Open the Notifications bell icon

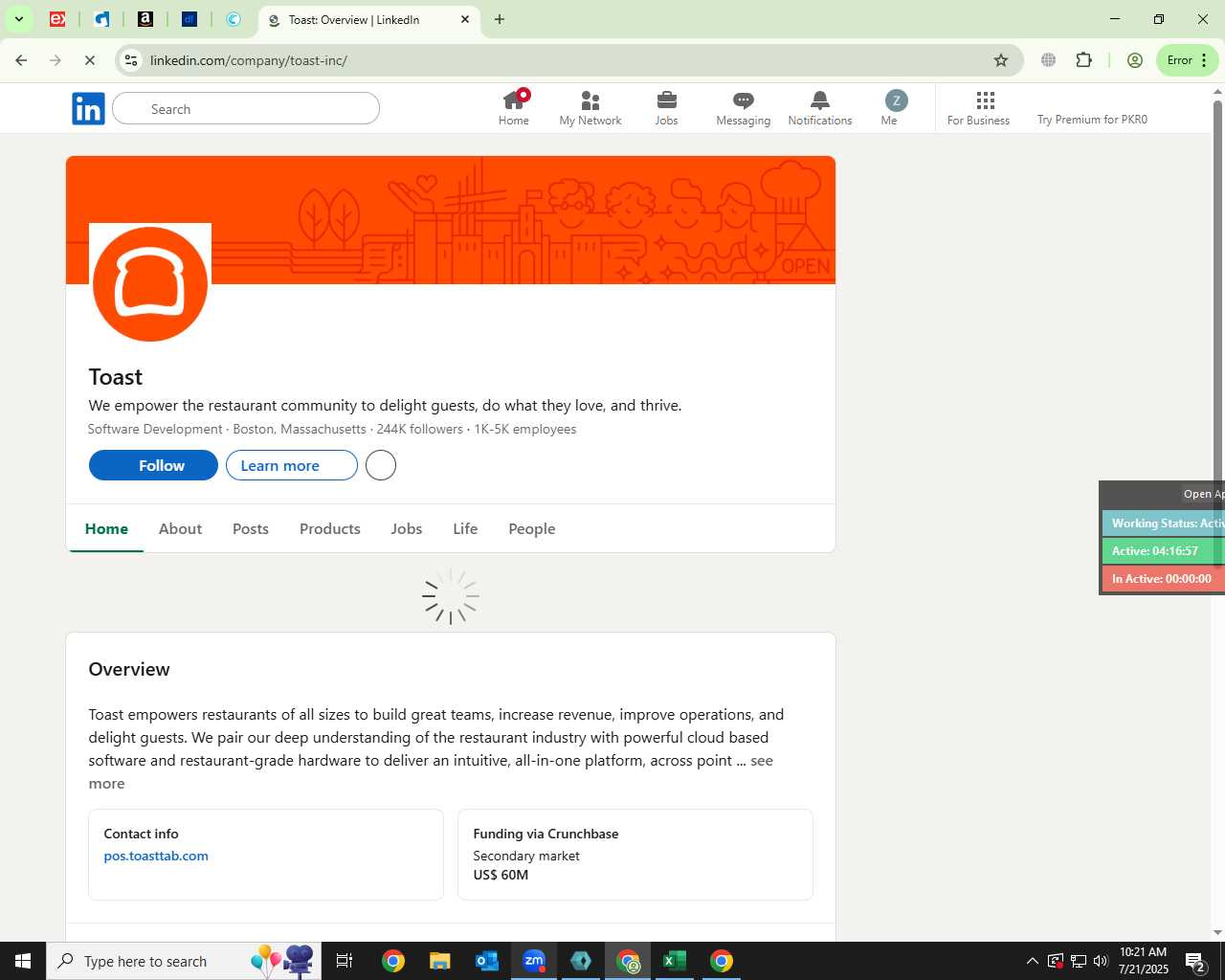[x=820, y=108]
